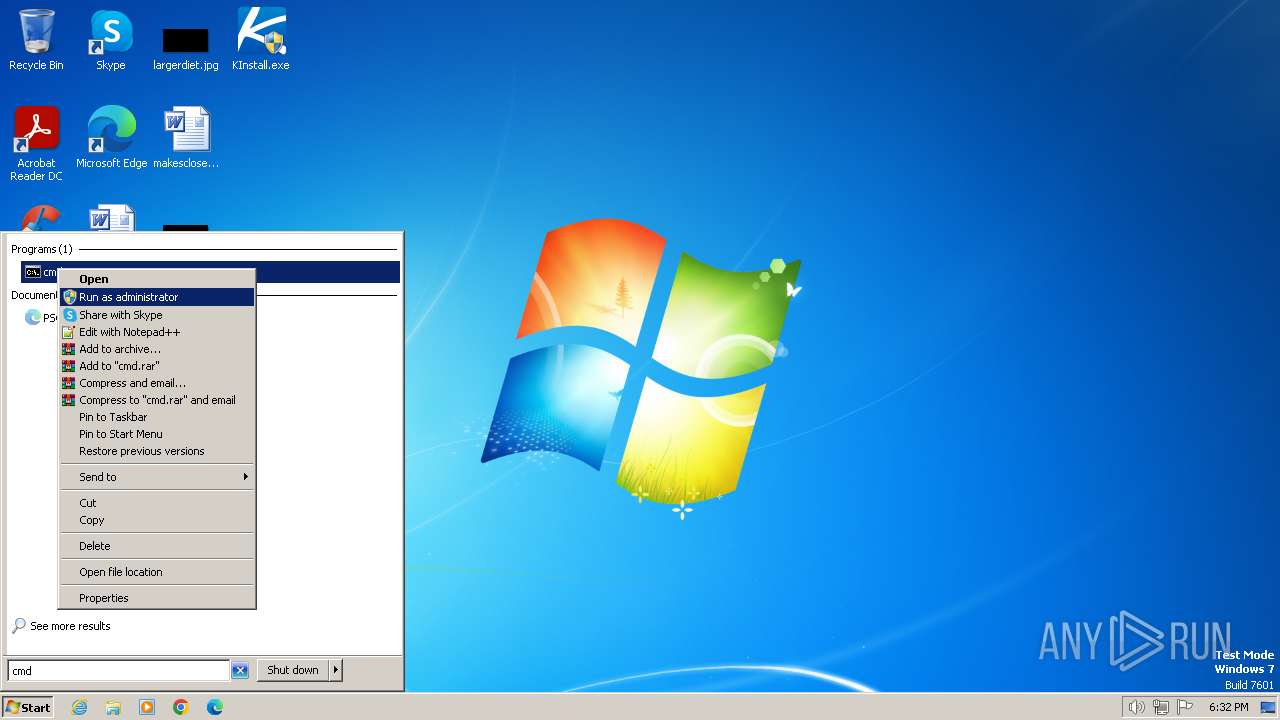Choose Delete from the context menu
1280x720 pixels.
(x=157, y=546)
